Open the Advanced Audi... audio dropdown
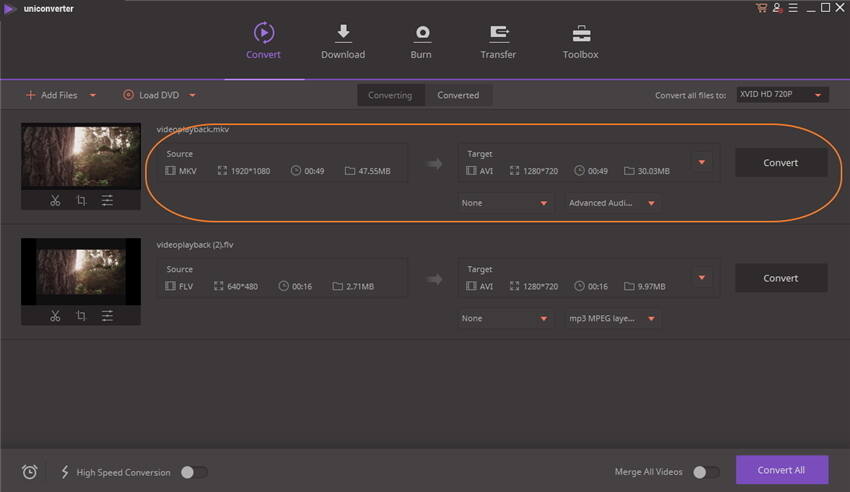 [x=613, y=203]
